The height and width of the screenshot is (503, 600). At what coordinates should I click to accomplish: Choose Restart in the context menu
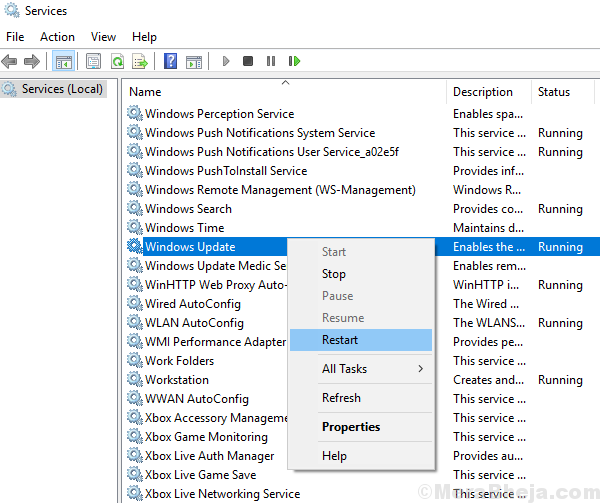[x=340, y=340]
